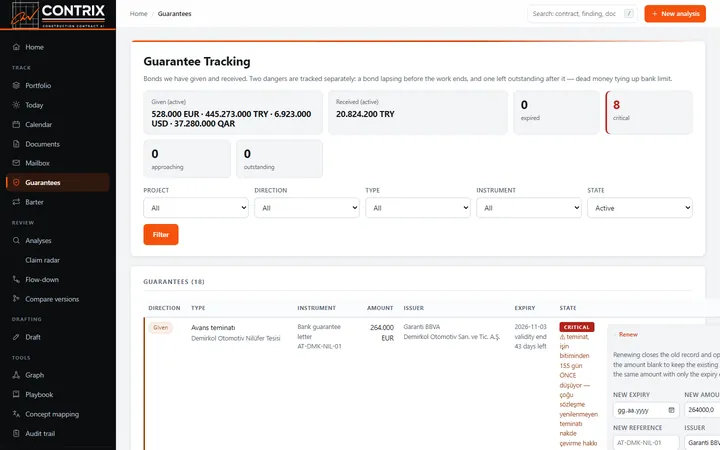This screenshot has width=720, height=450.
Task: Focus the New Reference input field
Action: (646, 443)
